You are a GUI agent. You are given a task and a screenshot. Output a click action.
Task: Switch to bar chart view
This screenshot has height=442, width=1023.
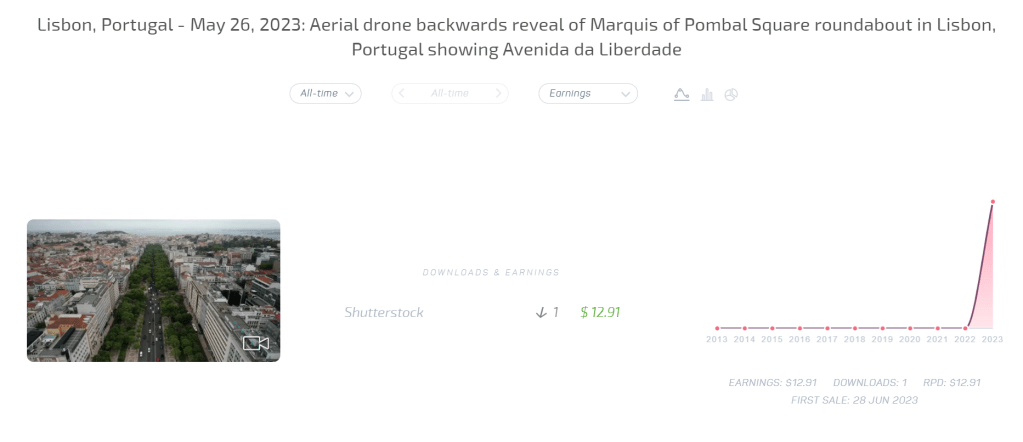(x=707, y=94)
